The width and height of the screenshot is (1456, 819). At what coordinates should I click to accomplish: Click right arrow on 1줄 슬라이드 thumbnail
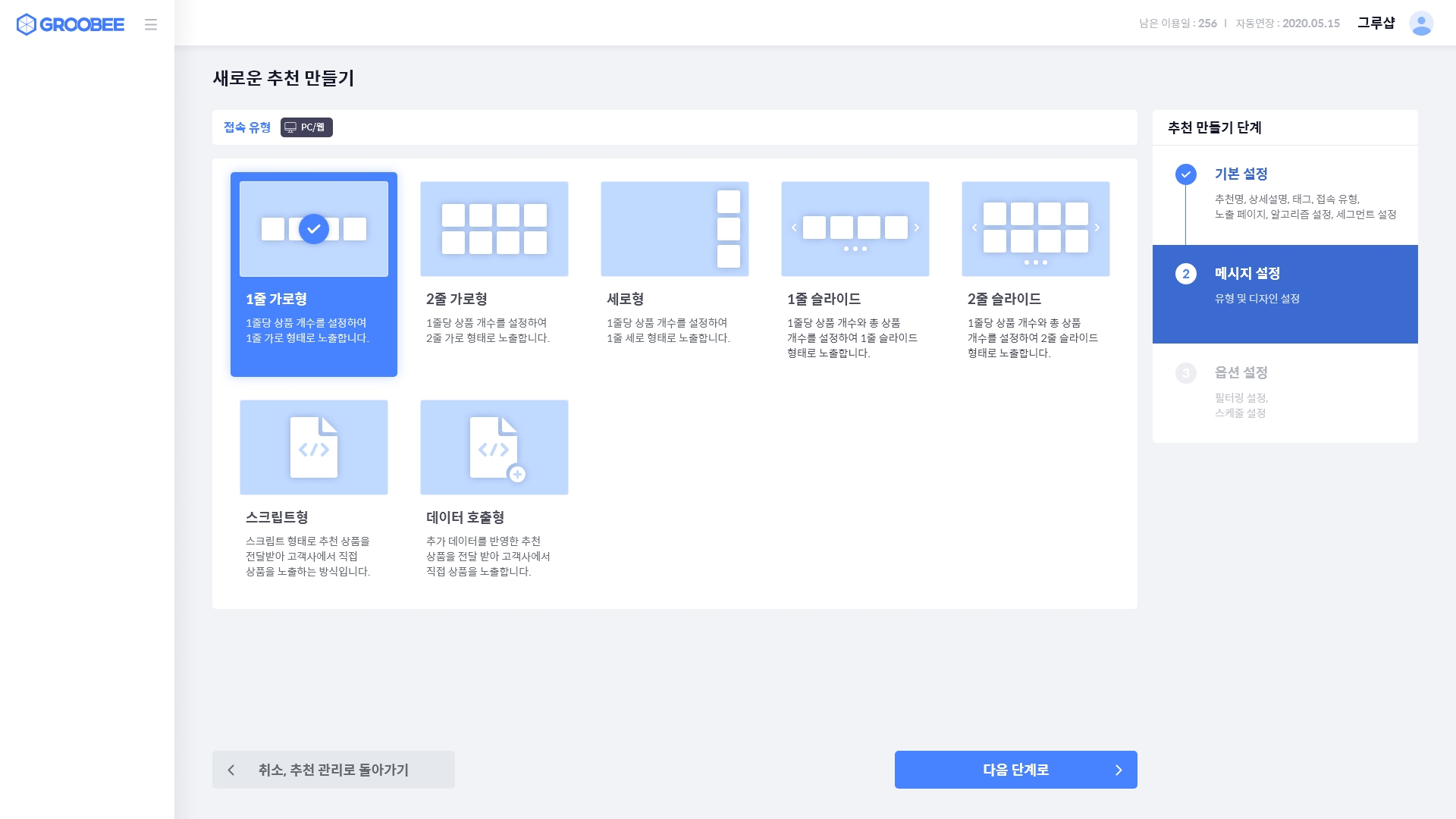click(916, 227)
